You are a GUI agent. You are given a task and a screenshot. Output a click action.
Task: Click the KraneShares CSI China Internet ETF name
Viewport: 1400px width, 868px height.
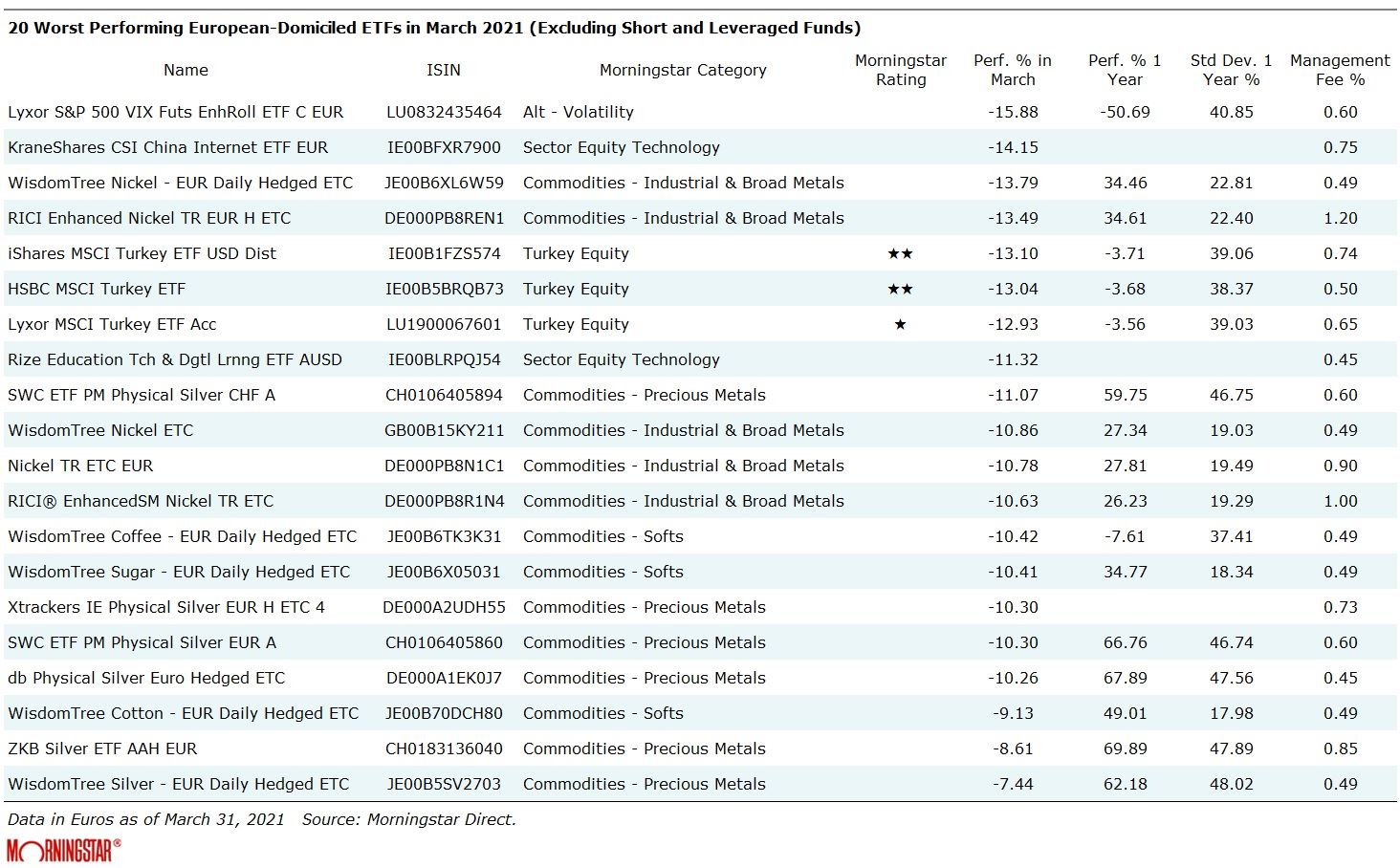(167, 147)
